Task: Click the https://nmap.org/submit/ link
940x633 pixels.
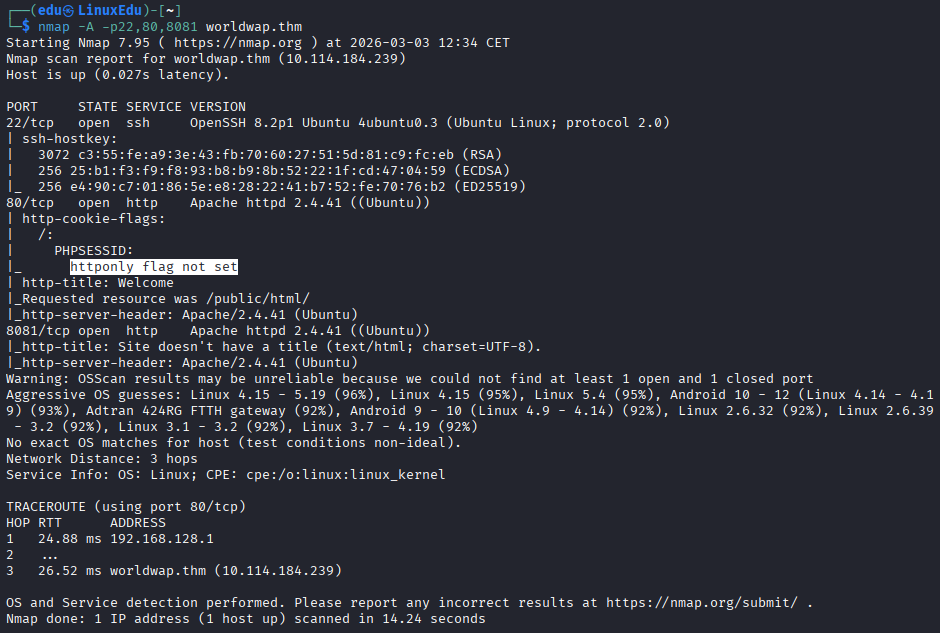Action: pyautogui.click(x=701, y=602)
